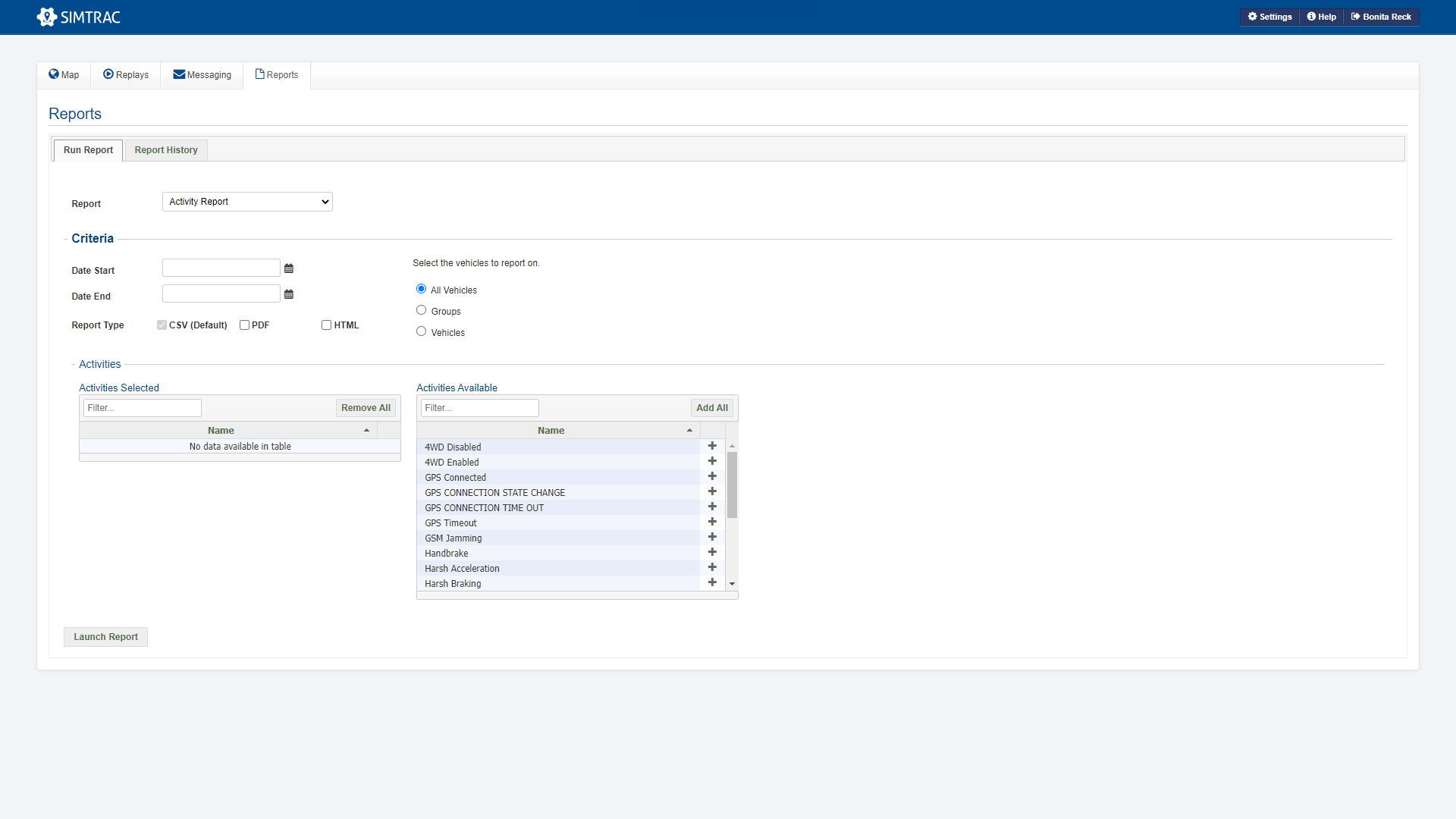Open the Reports tab
Viewport: 1456px width, 819px height.
pos(277,74)
